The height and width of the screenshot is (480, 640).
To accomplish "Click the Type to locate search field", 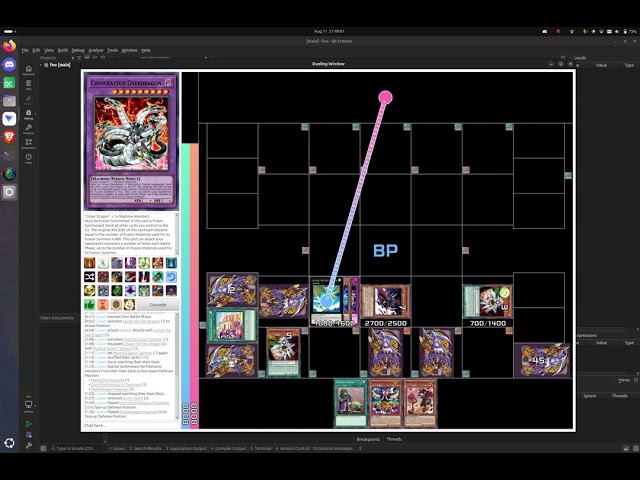I will 76,448.
